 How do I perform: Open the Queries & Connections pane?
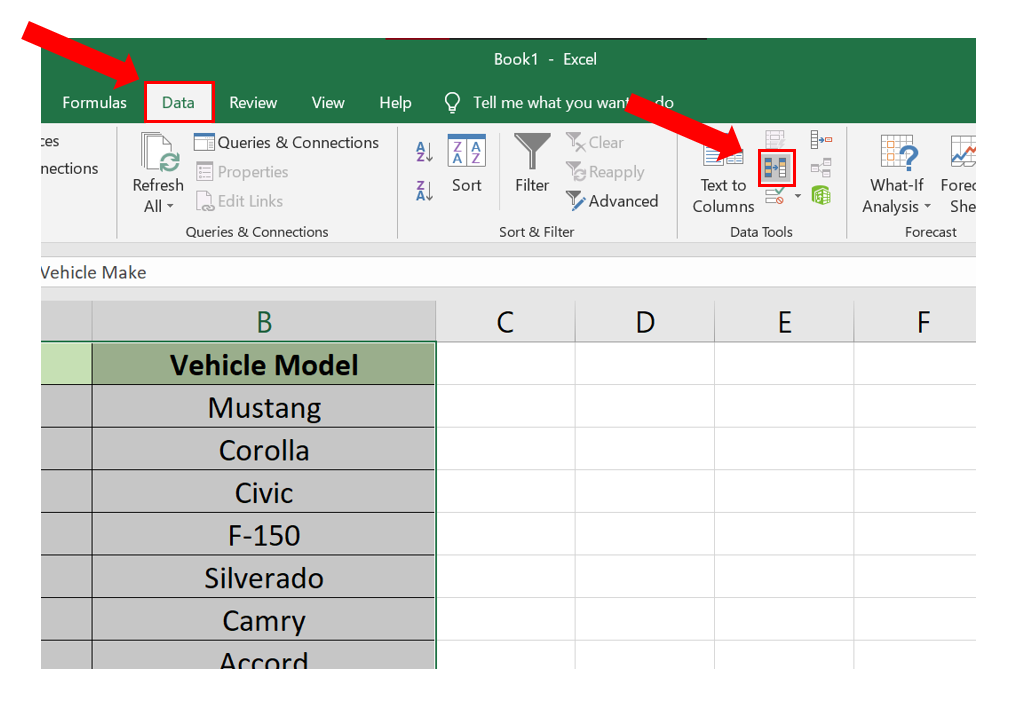pyautogui.click(x=286, y=142)
